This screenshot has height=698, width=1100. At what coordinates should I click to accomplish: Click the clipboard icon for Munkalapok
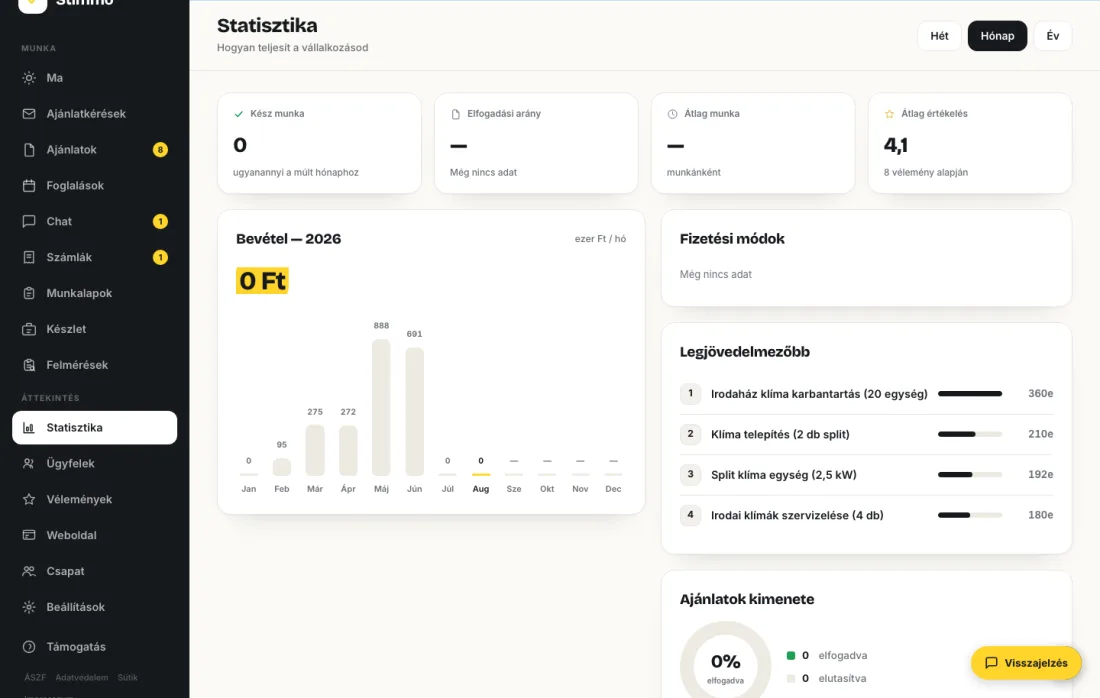[29, 293]
